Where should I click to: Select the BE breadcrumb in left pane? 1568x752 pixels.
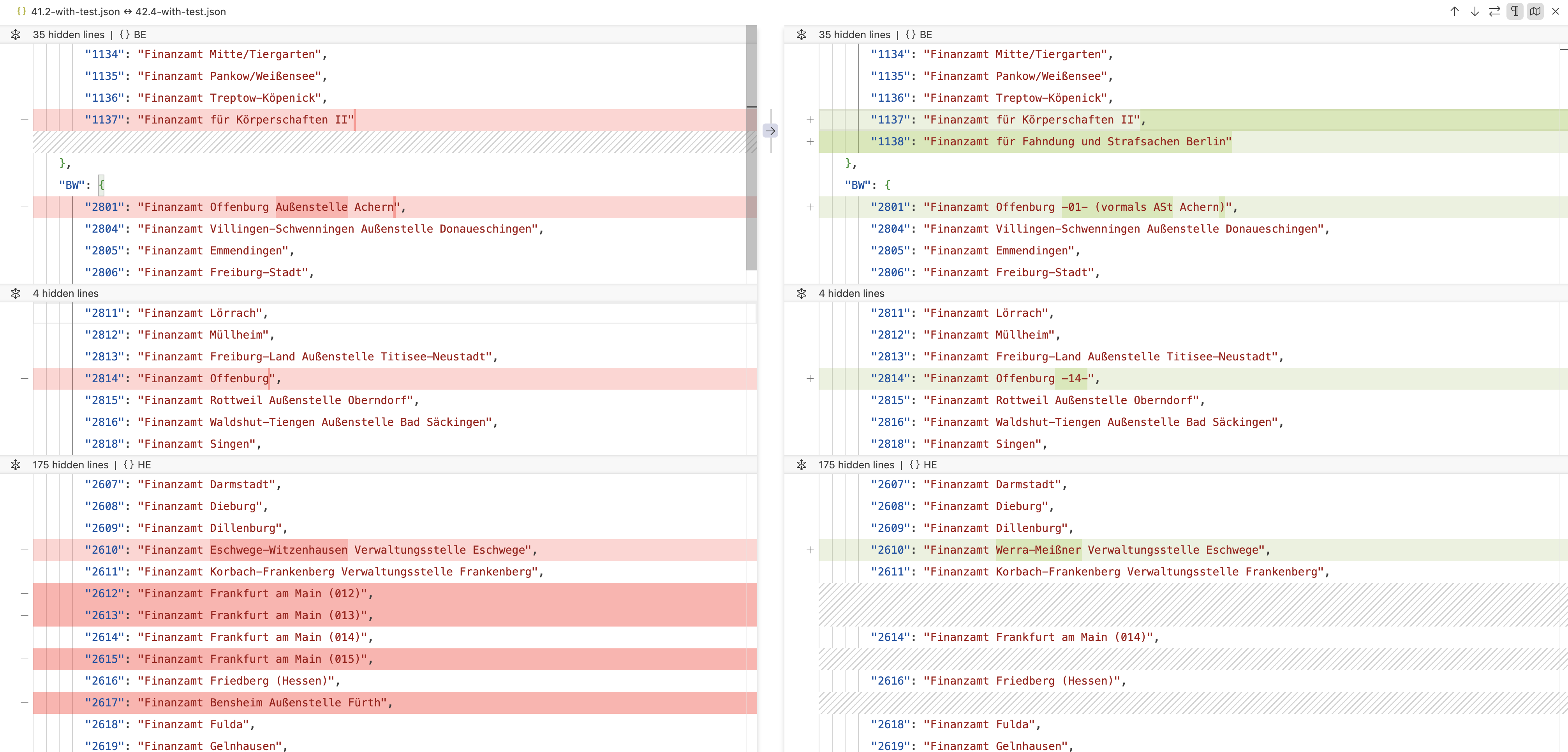pyautogui.click(x=139, y=35)
